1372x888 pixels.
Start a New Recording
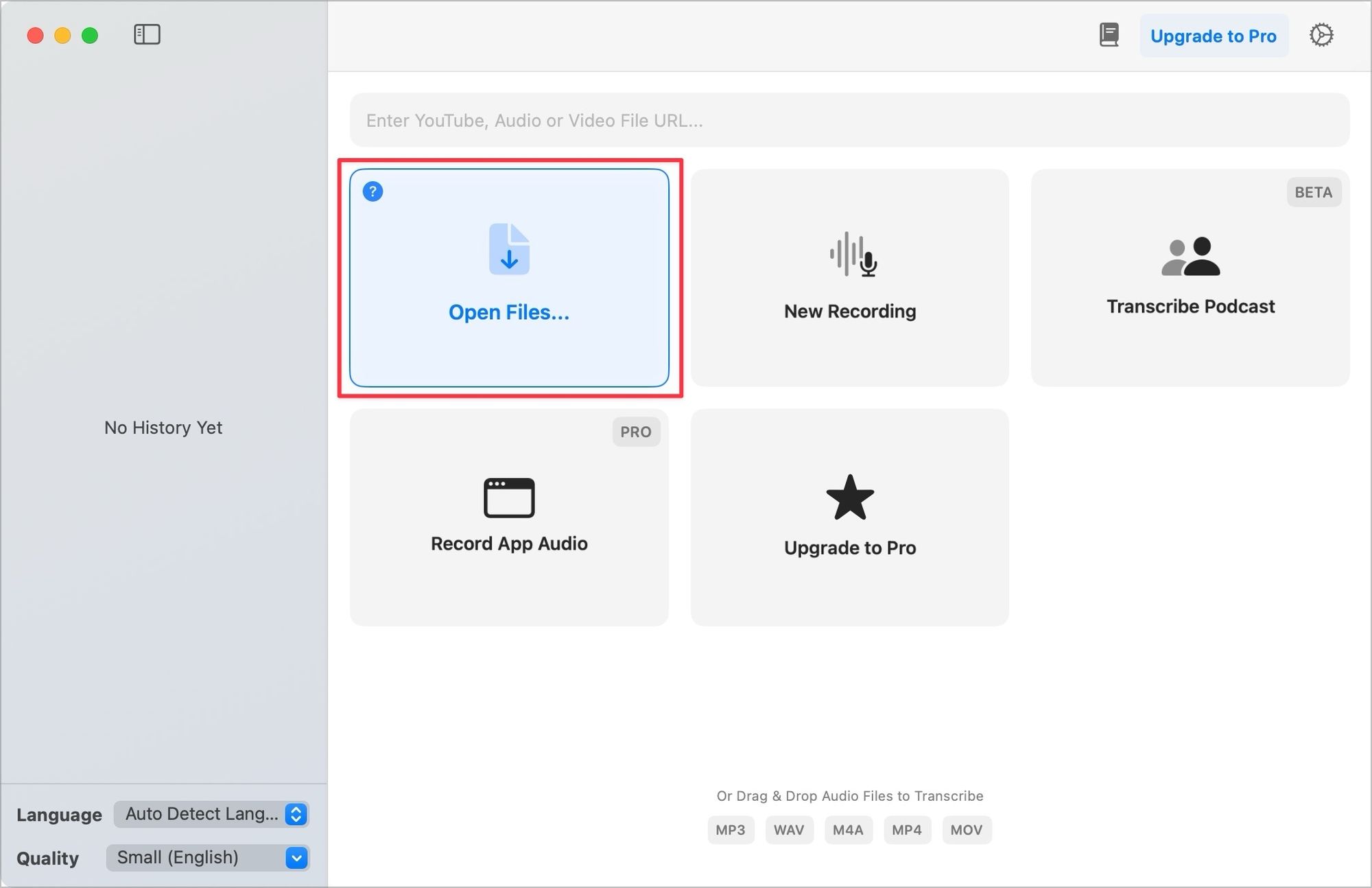click(850, 278)
